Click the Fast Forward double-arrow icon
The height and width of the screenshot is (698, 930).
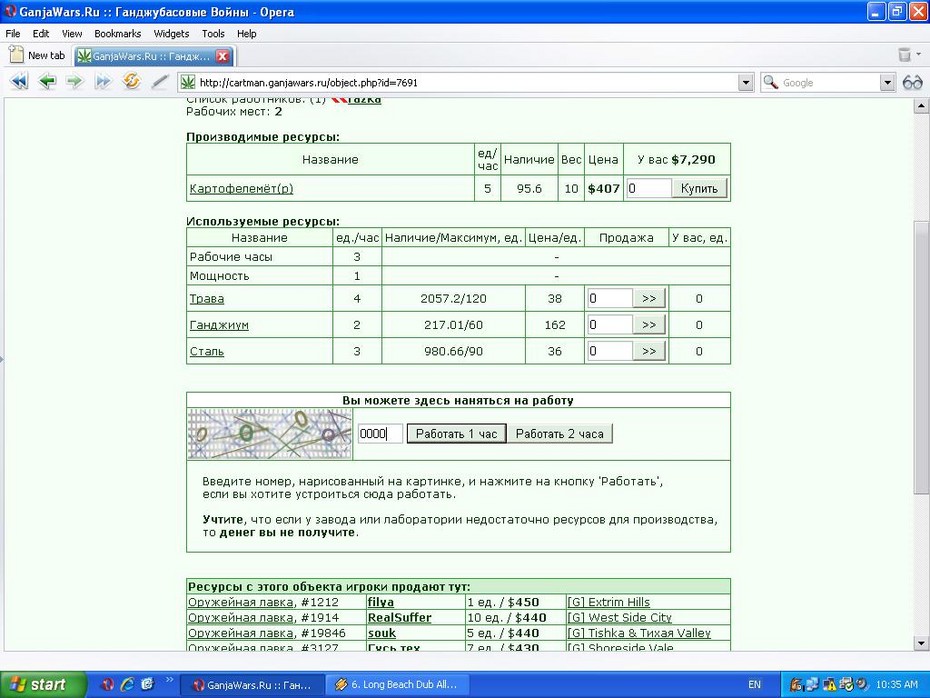(x=103, y=81)
